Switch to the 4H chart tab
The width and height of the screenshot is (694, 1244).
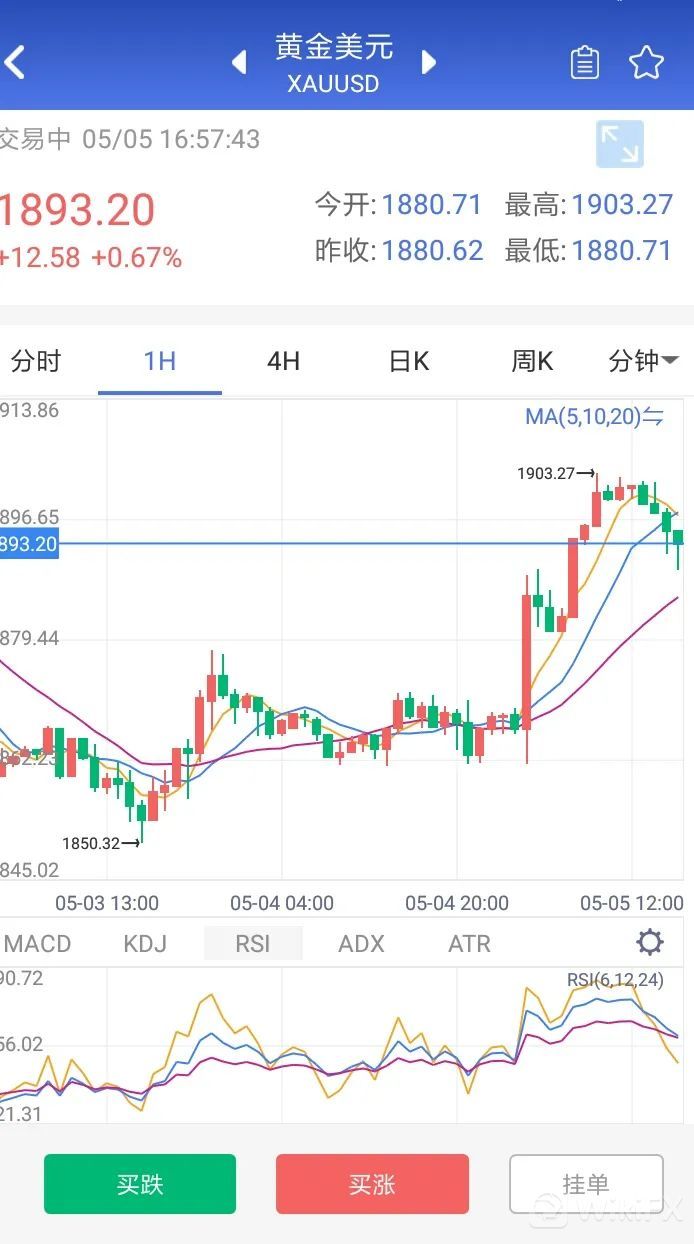283,361
